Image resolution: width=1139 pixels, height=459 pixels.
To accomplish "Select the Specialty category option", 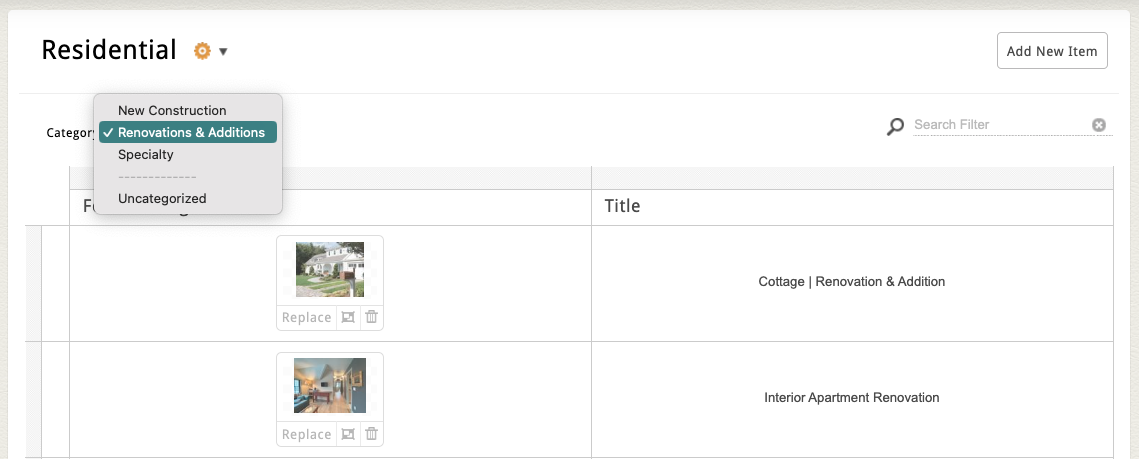I will 146,154.
